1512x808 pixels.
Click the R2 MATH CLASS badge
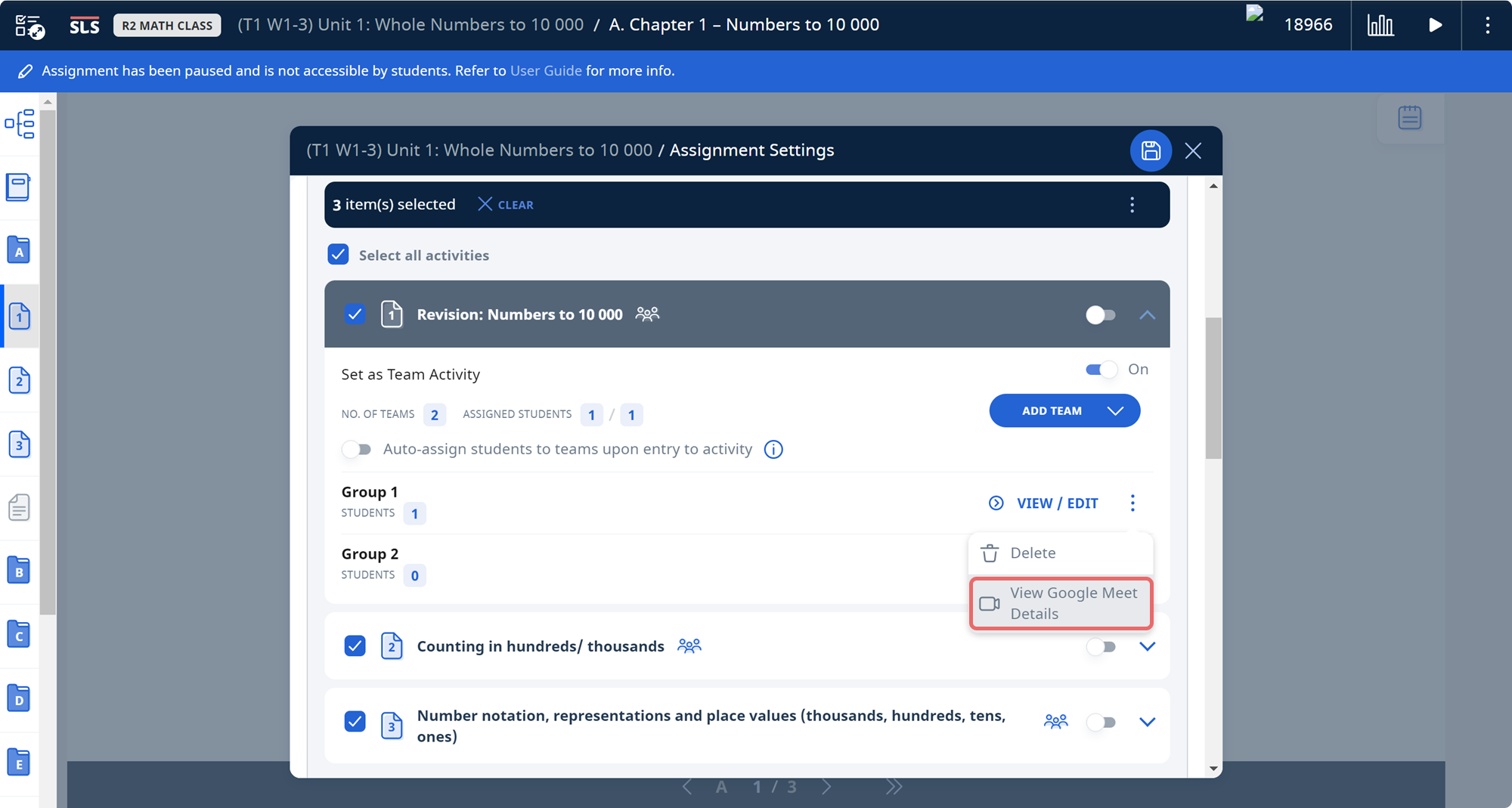[168, 26]
